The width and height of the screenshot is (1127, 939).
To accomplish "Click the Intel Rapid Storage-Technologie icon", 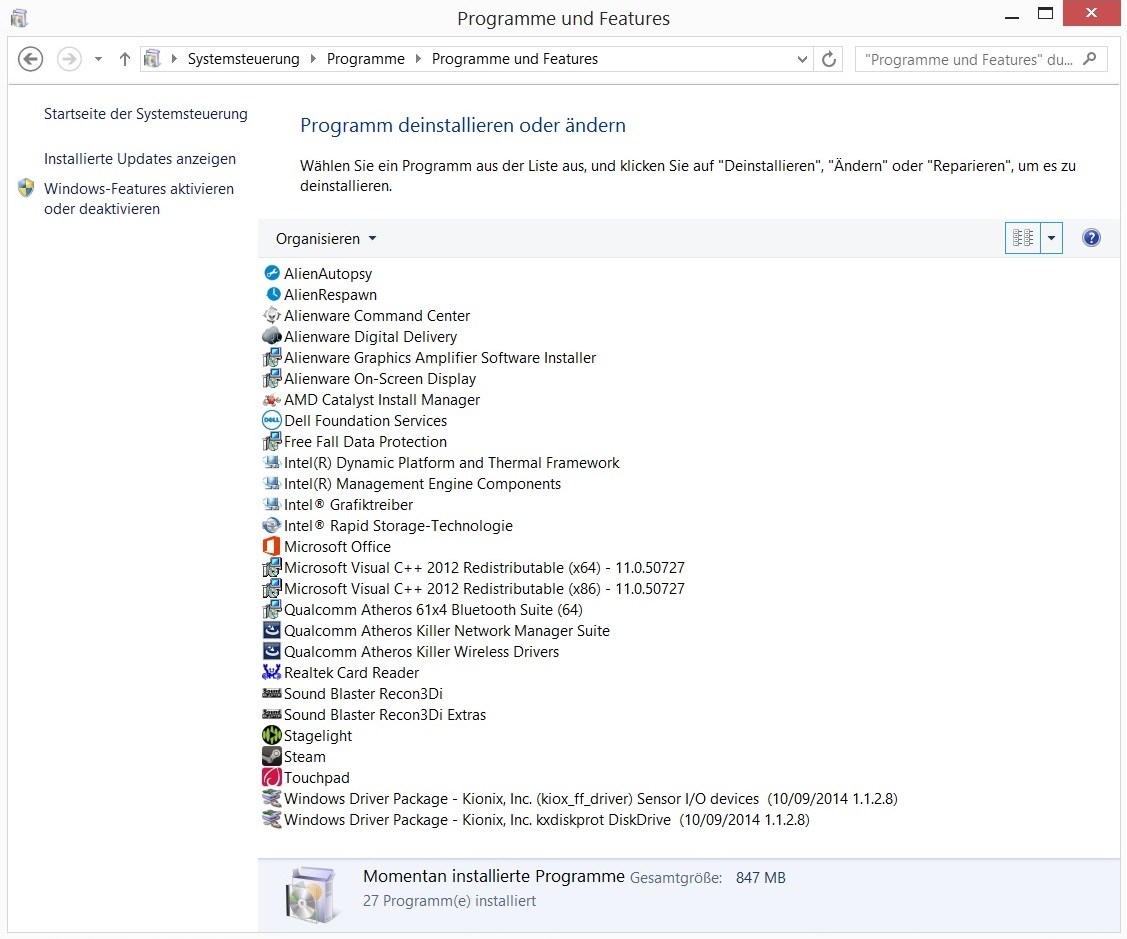I will click(272, 525).
